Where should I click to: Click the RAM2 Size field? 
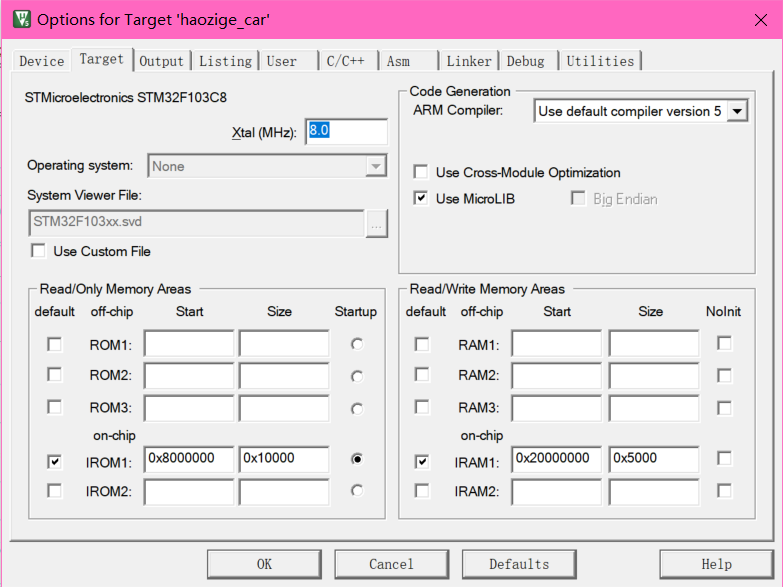(x=654, y=376)
